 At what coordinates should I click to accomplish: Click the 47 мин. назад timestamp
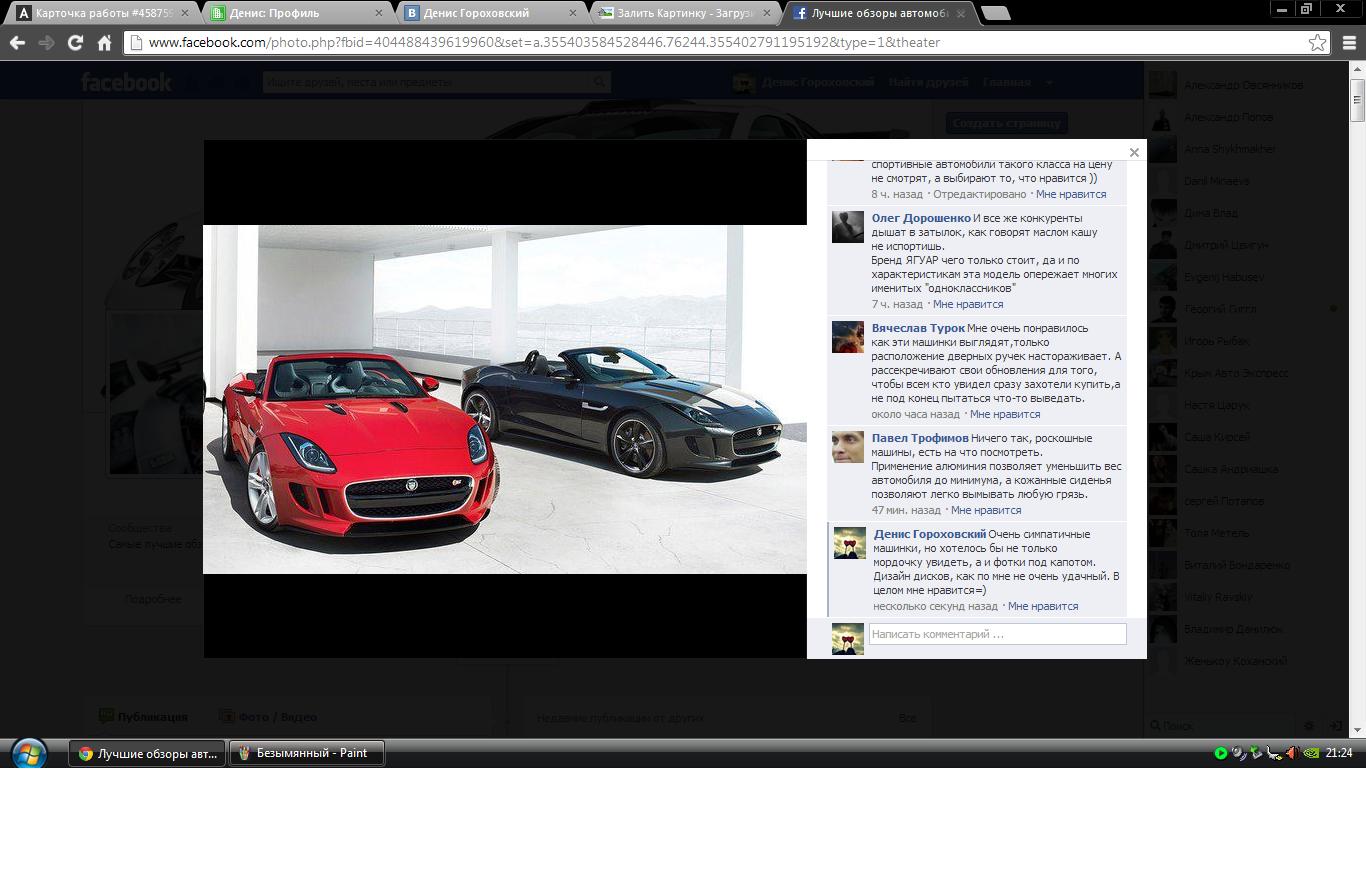[906, 510]
